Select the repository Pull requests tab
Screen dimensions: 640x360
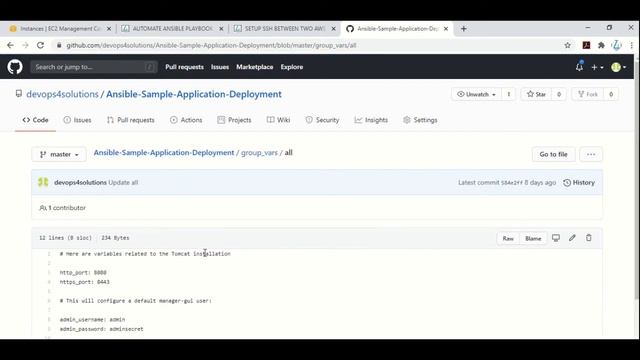tap(131, 120)
